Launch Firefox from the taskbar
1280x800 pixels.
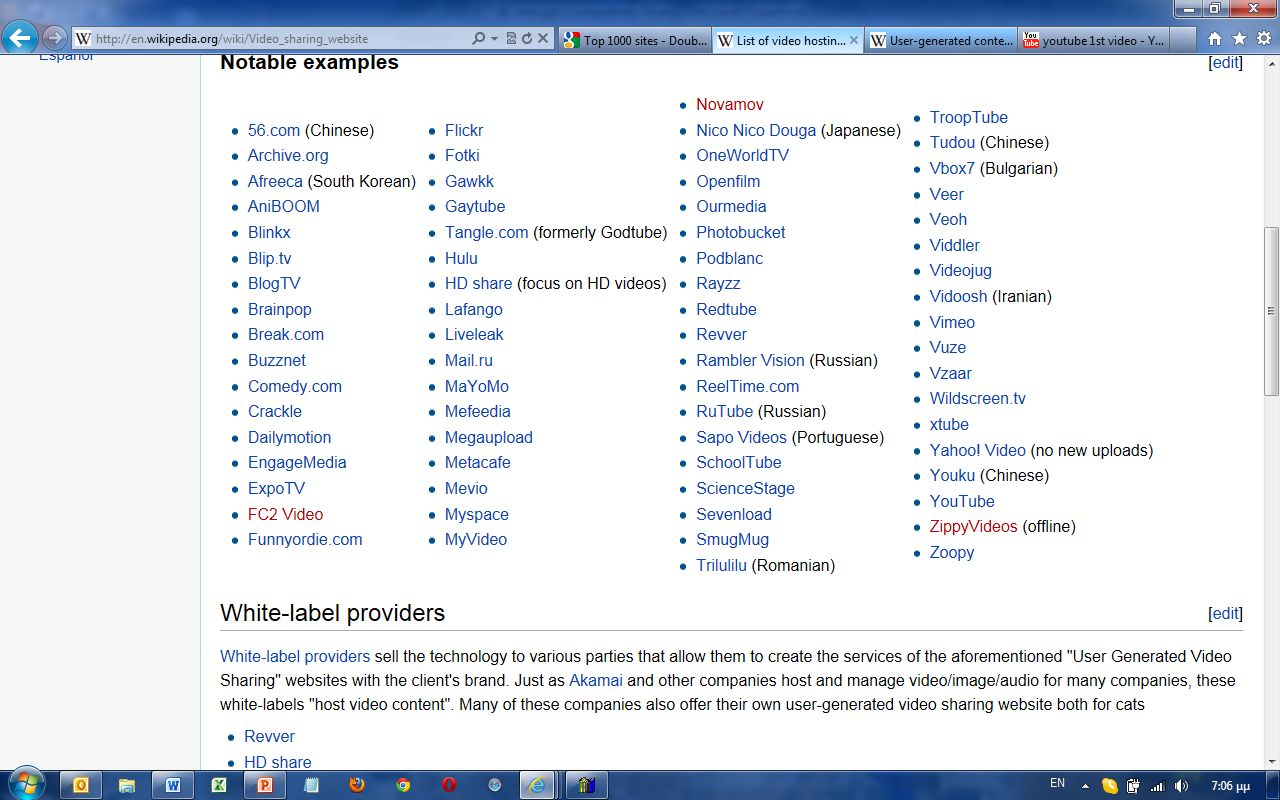pyautogui.click(x=357, y=785)
